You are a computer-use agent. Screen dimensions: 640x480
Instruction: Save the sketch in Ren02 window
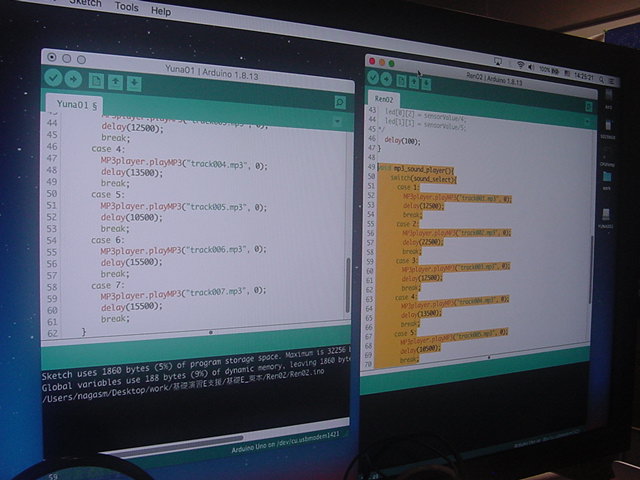point(426,84)
